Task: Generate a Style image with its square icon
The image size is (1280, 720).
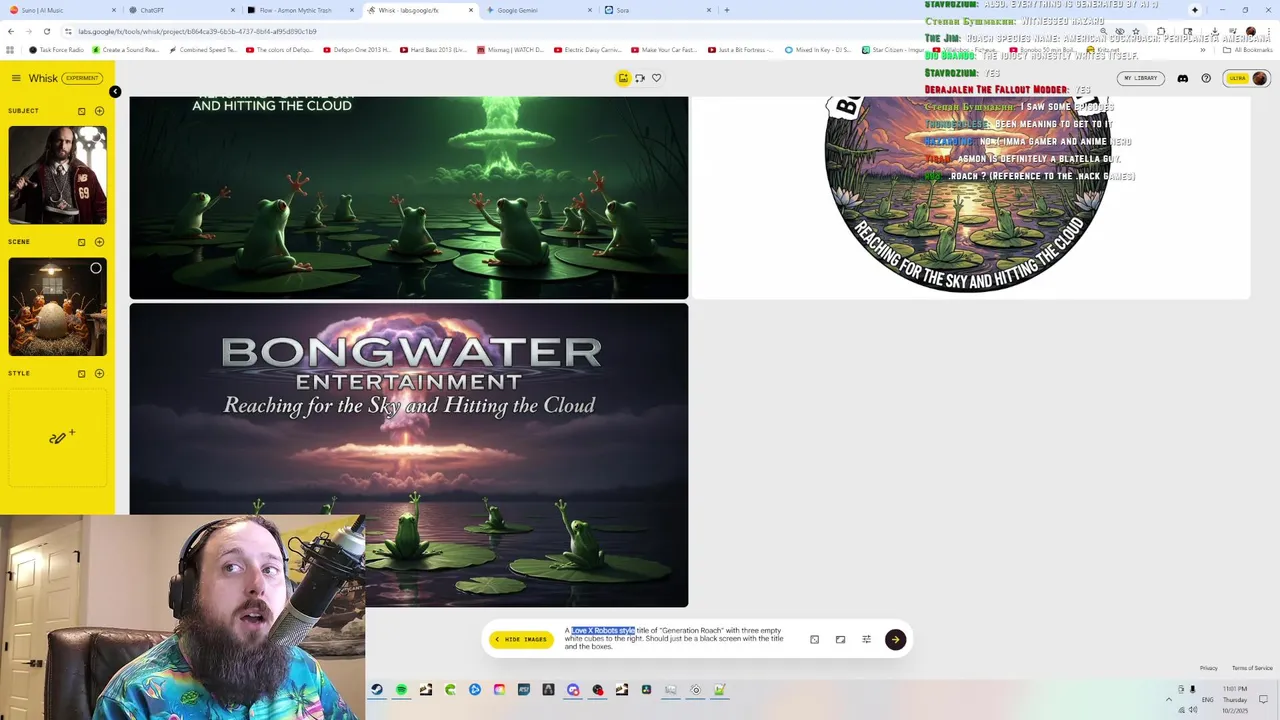Action: [82, 374]
